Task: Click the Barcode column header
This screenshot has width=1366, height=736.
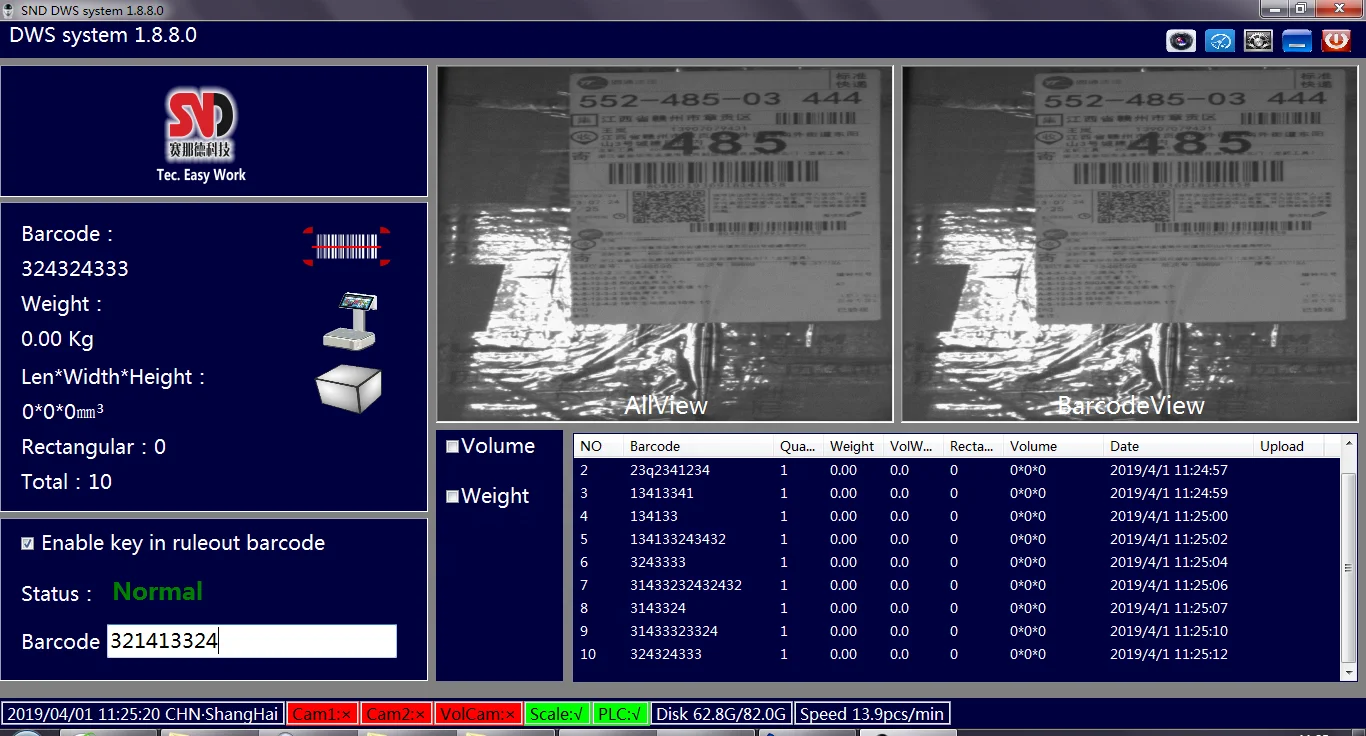Action: (x=697, y=447)
